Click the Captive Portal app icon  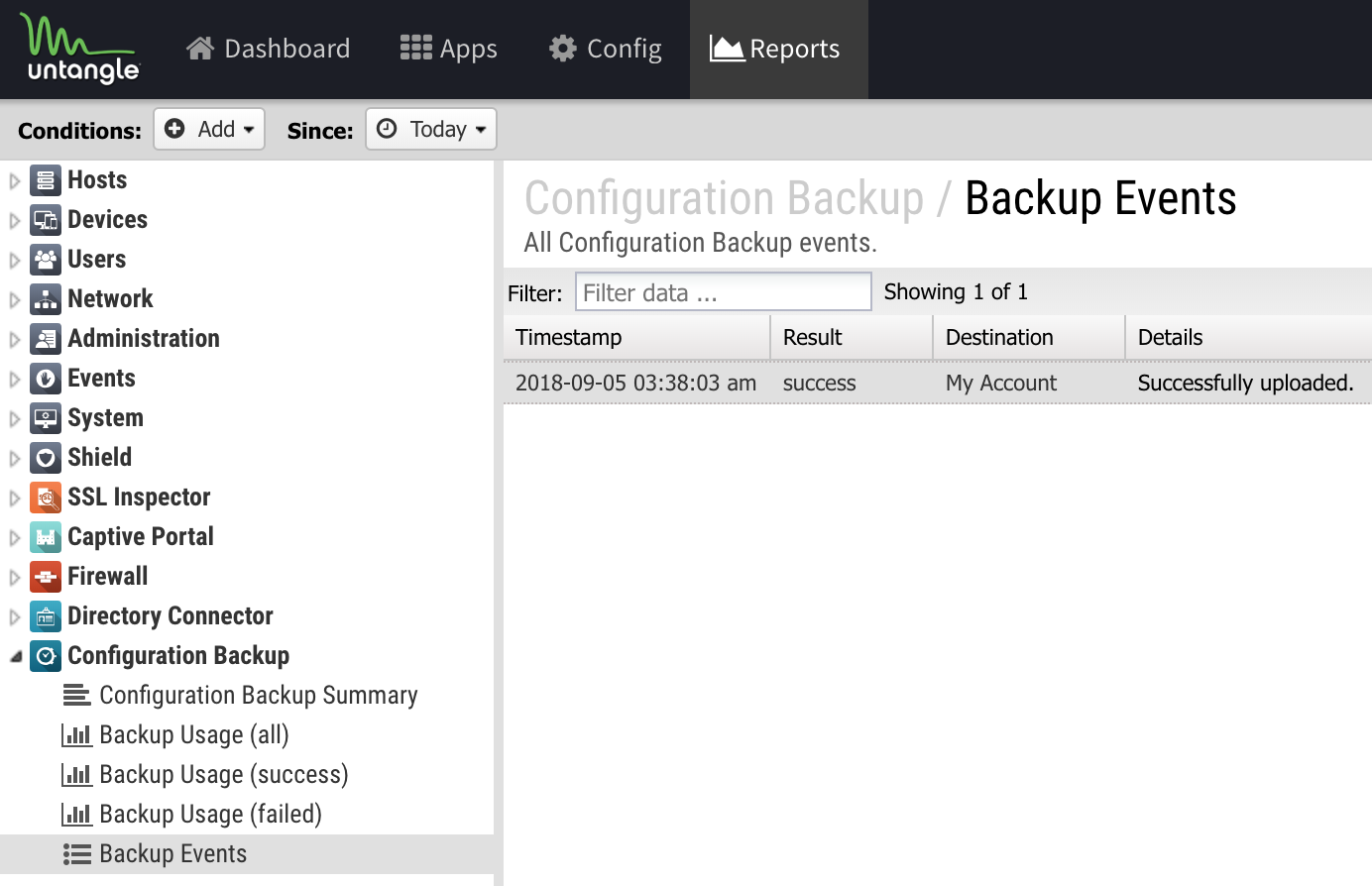(46, 537)
